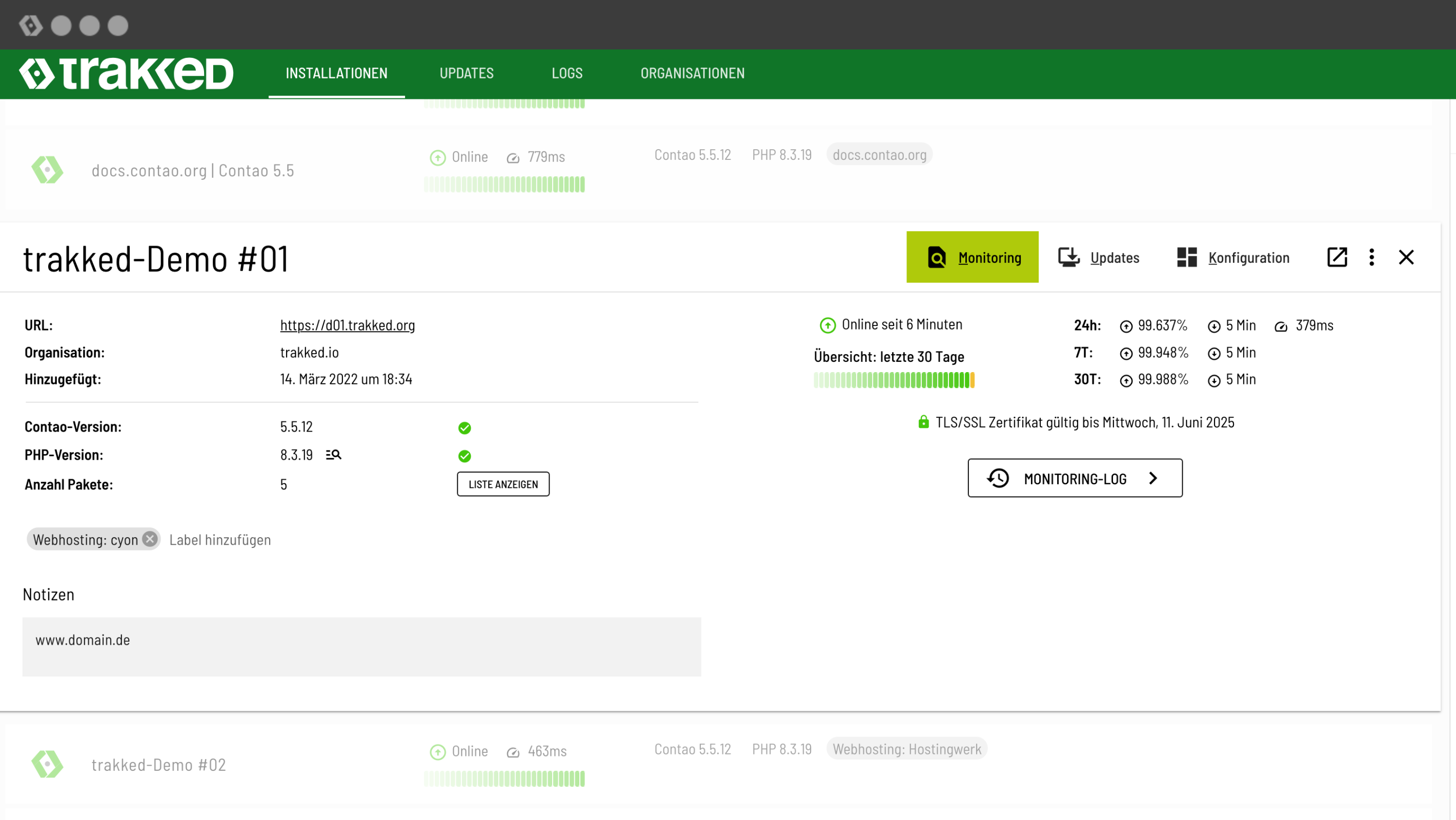Click the PHP info search icon next to 8.3.19

click(333, 455)
